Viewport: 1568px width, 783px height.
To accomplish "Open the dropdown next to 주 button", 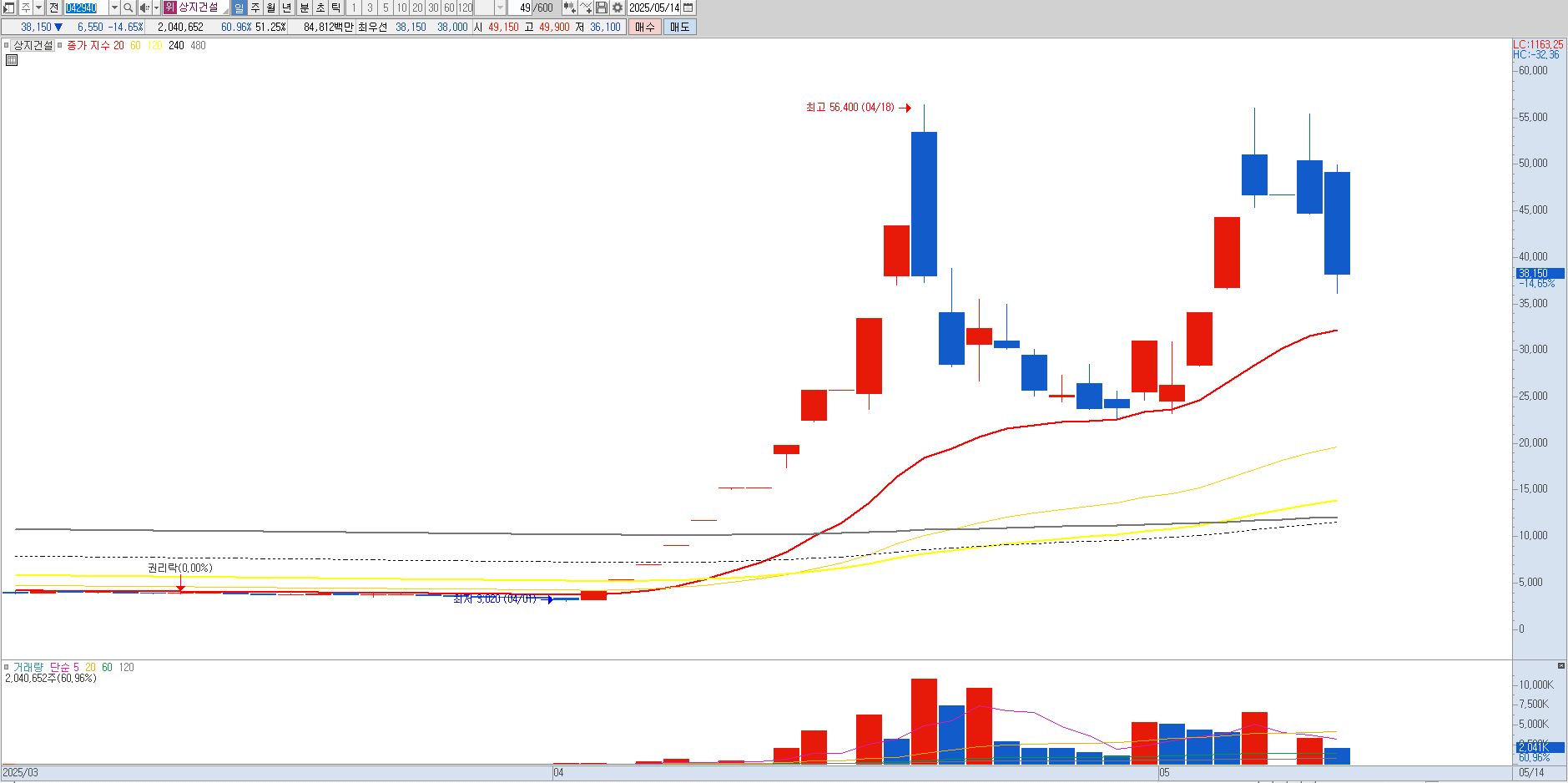I will coord(38,8).
